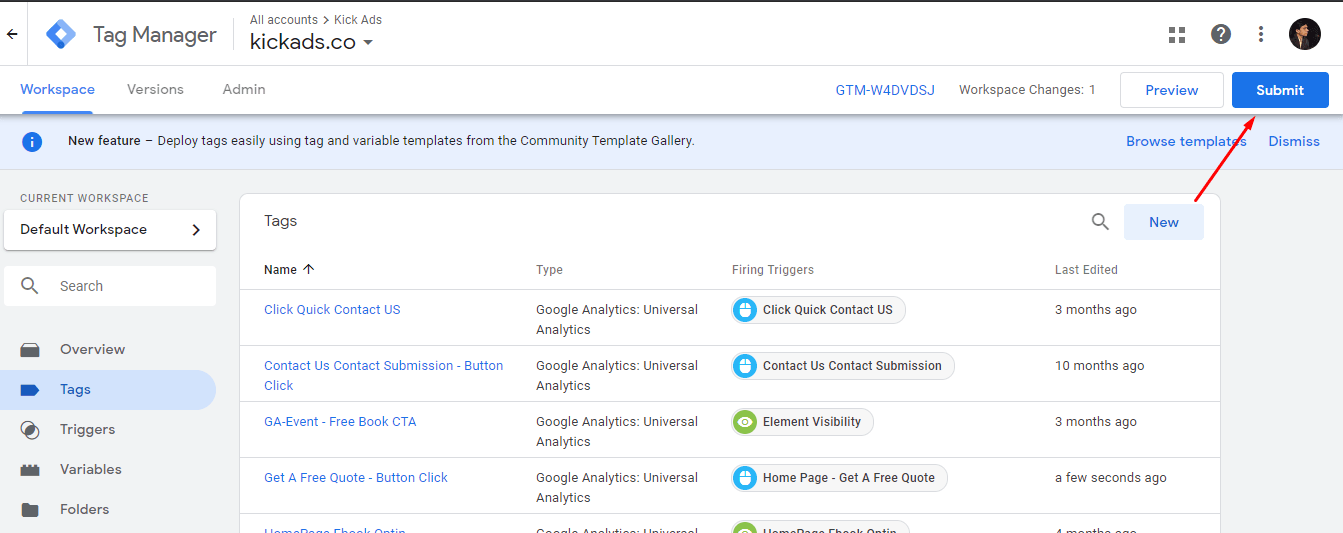Viewport: 1343px width, 533px height.
Task: Open Contact Us Contact Submission - Button Click tag
Action: 383,376
